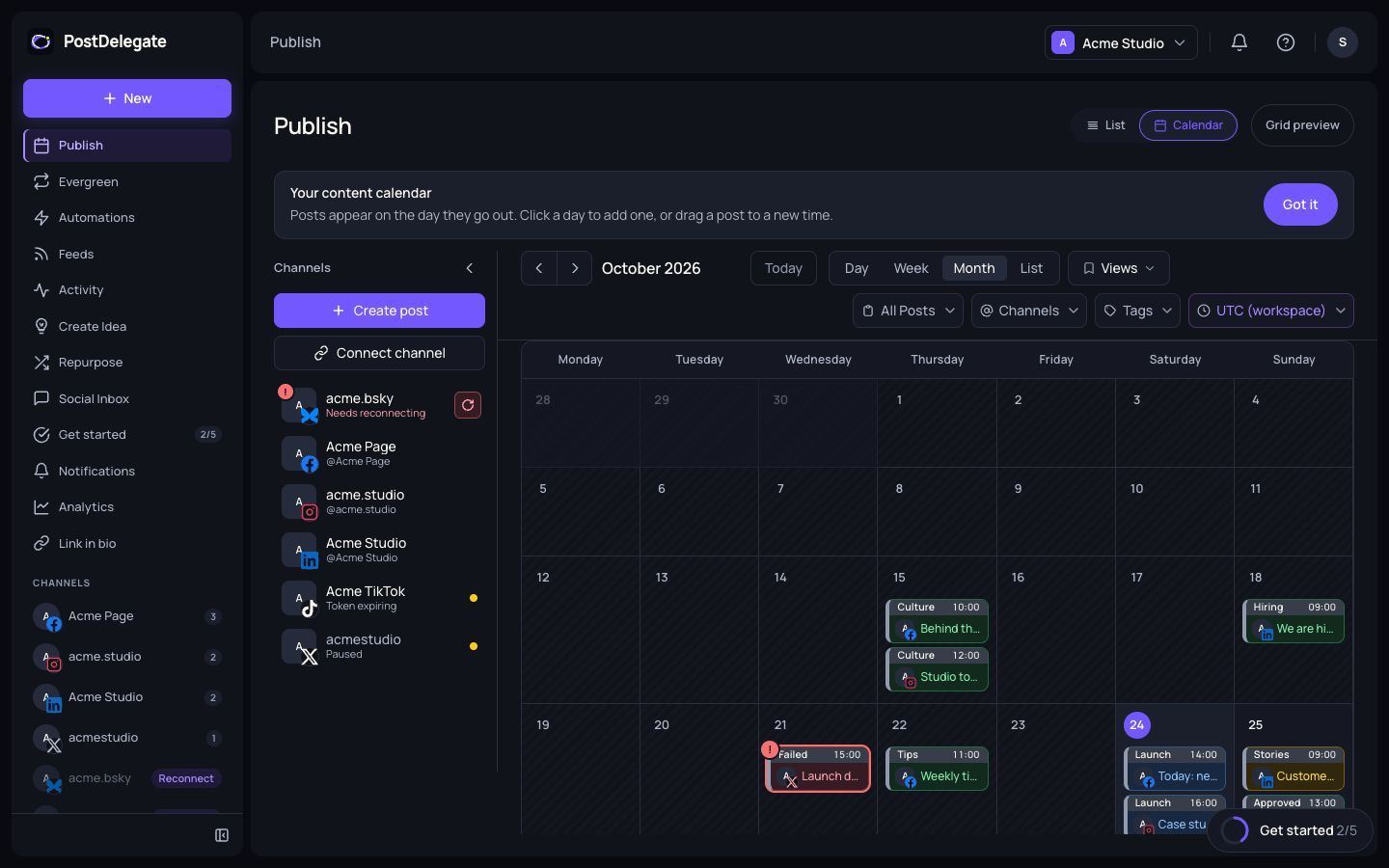Screen dimensions: 1389x868
Task: Open the Channels filter dropdown
Action: tap(1029, 311)
